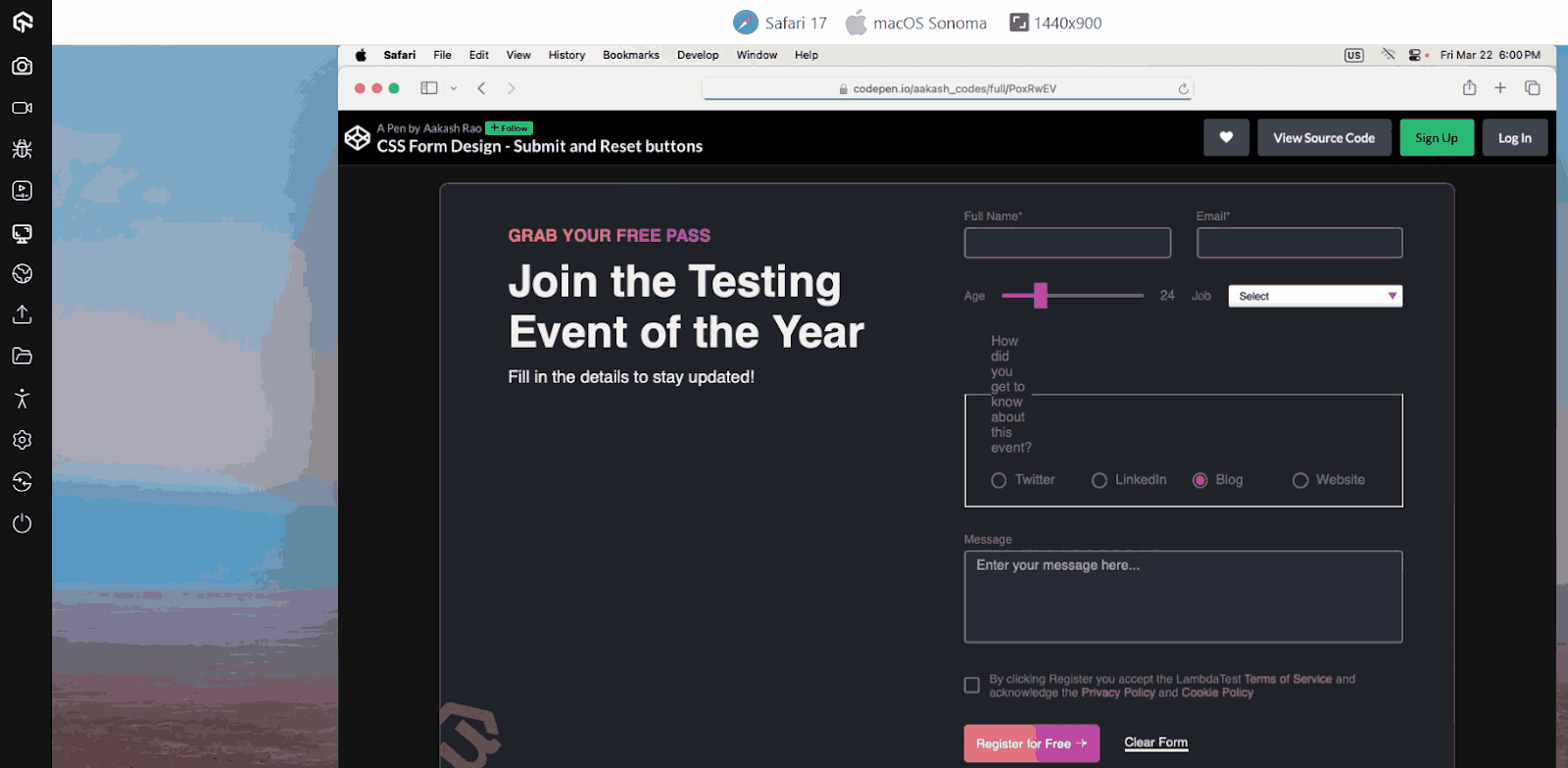1568x768 pixels.
Task: Click the sync/rotate session icon
Action: (23, 481)
